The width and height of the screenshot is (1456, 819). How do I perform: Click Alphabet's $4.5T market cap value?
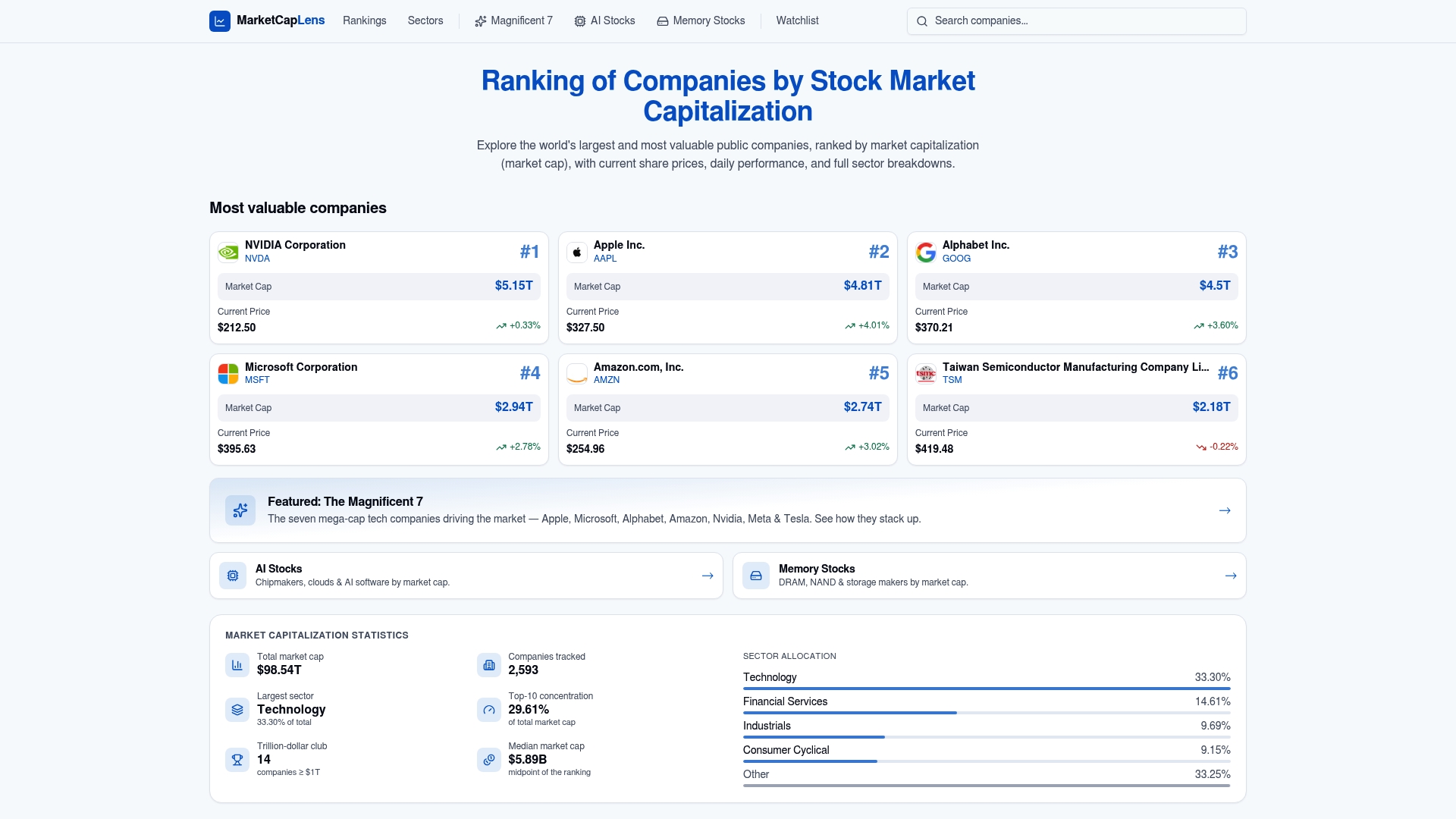coord(1215,286)
